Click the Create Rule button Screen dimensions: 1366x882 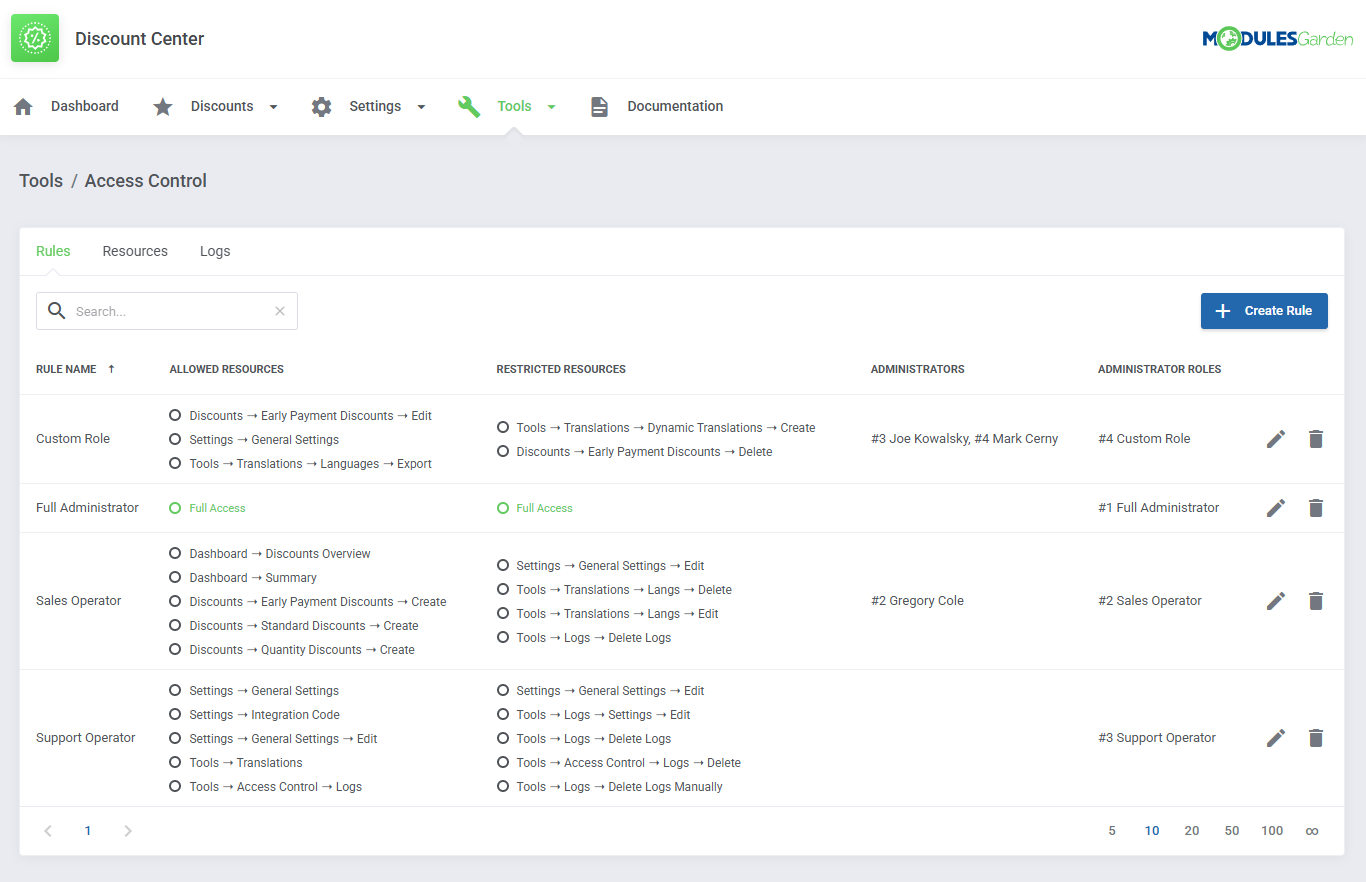(1264, 310)
